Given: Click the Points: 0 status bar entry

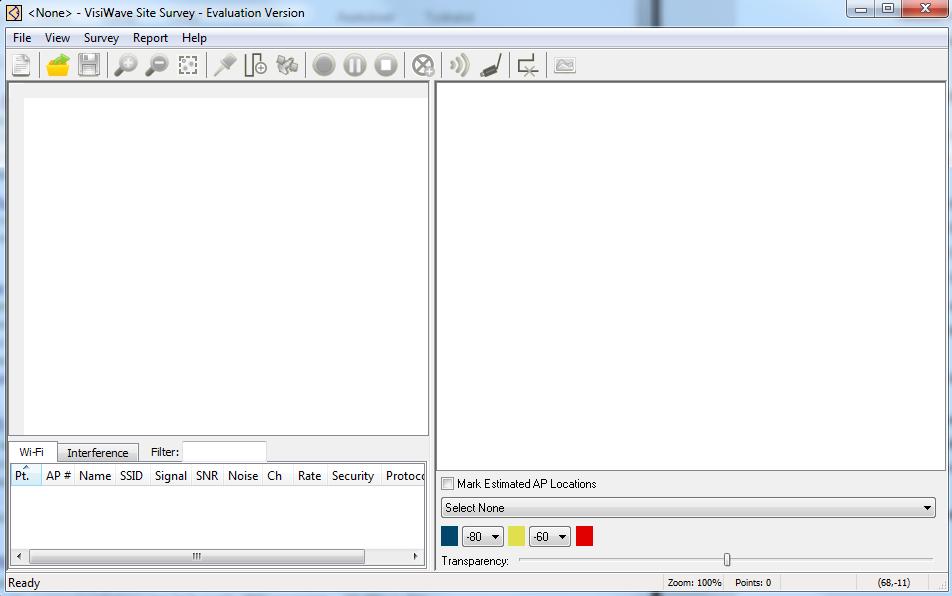Looking at the screenshot, I should [x=753, y=583].
